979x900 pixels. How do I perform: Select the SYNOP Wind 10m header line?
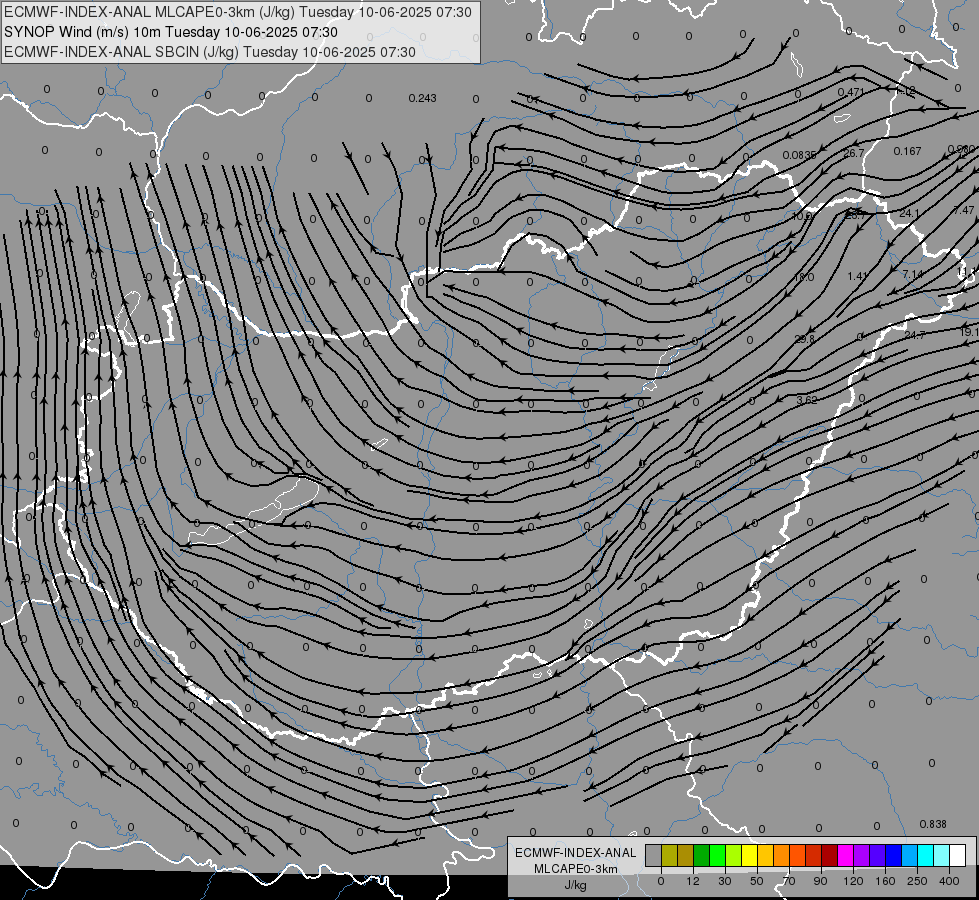[170, 32]
